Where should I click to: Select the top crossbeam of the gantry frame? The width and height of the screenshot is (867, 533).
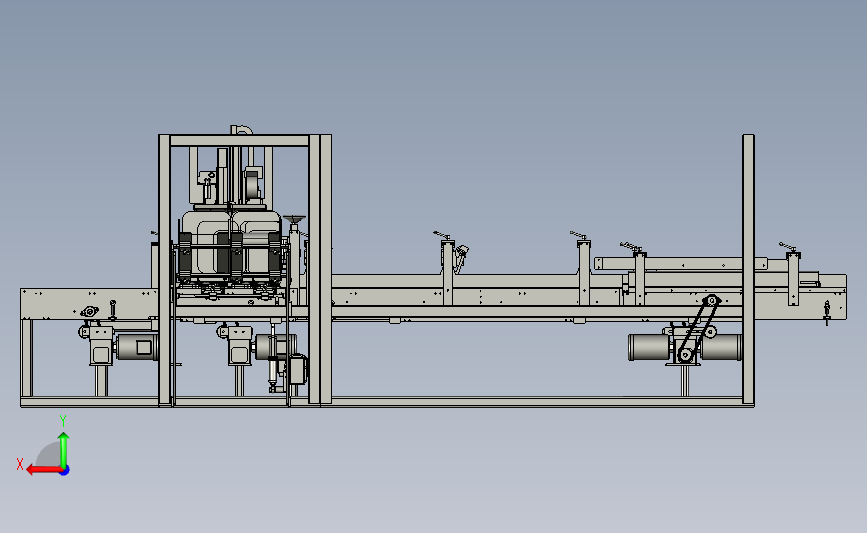[239, 140]
